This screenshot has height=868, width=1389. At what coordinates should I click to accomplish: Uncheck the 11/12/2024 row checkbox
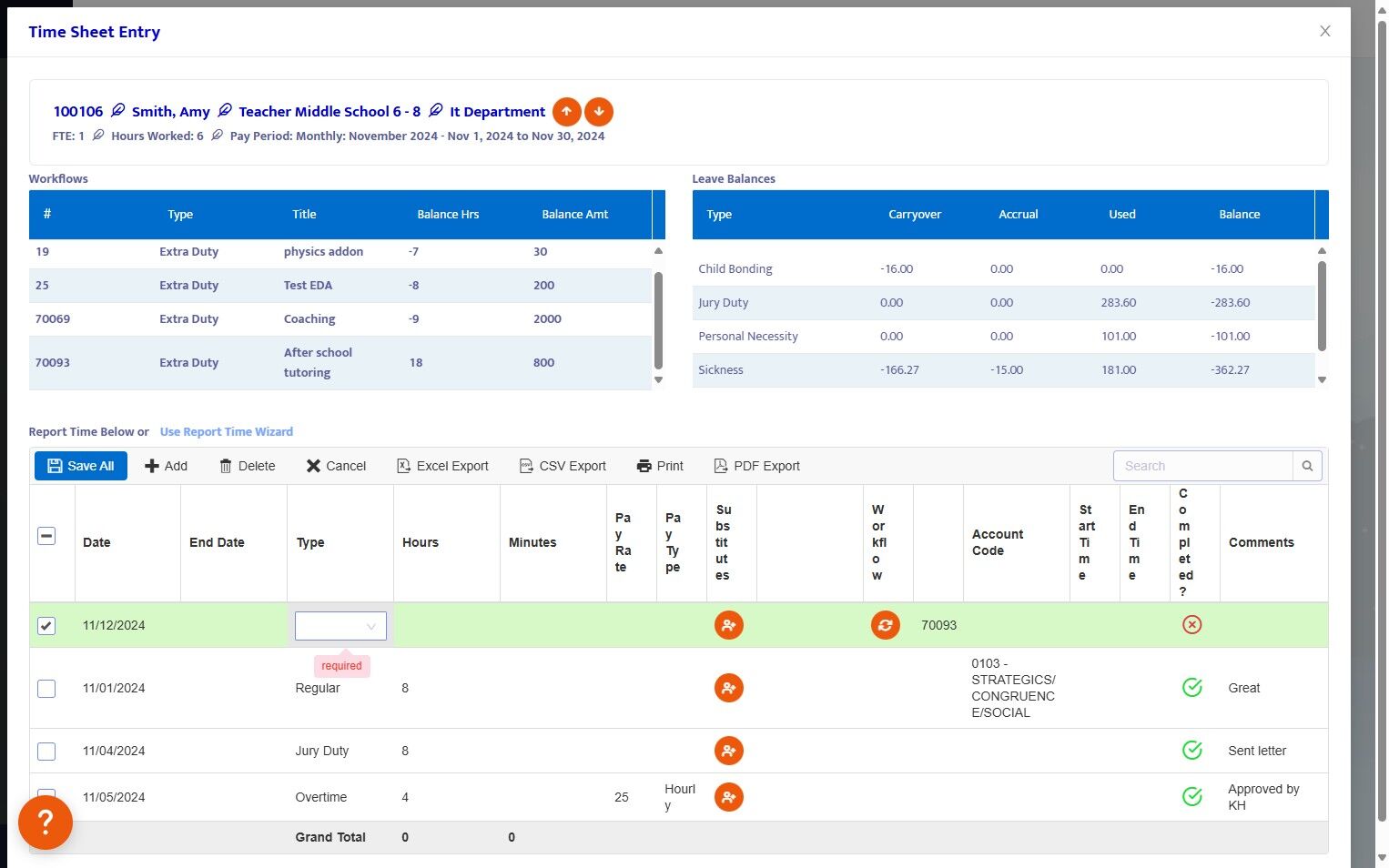pos(46,626)
